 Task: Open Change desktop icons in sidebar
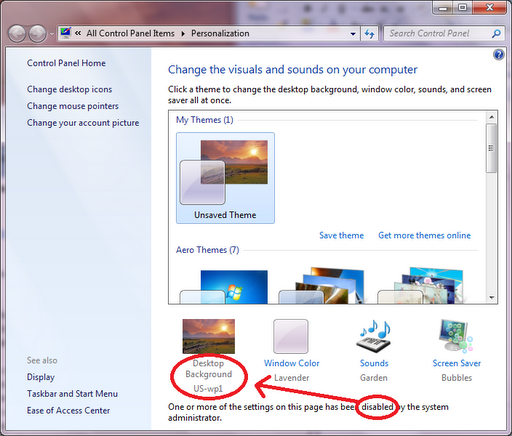(x=69, y=89)
